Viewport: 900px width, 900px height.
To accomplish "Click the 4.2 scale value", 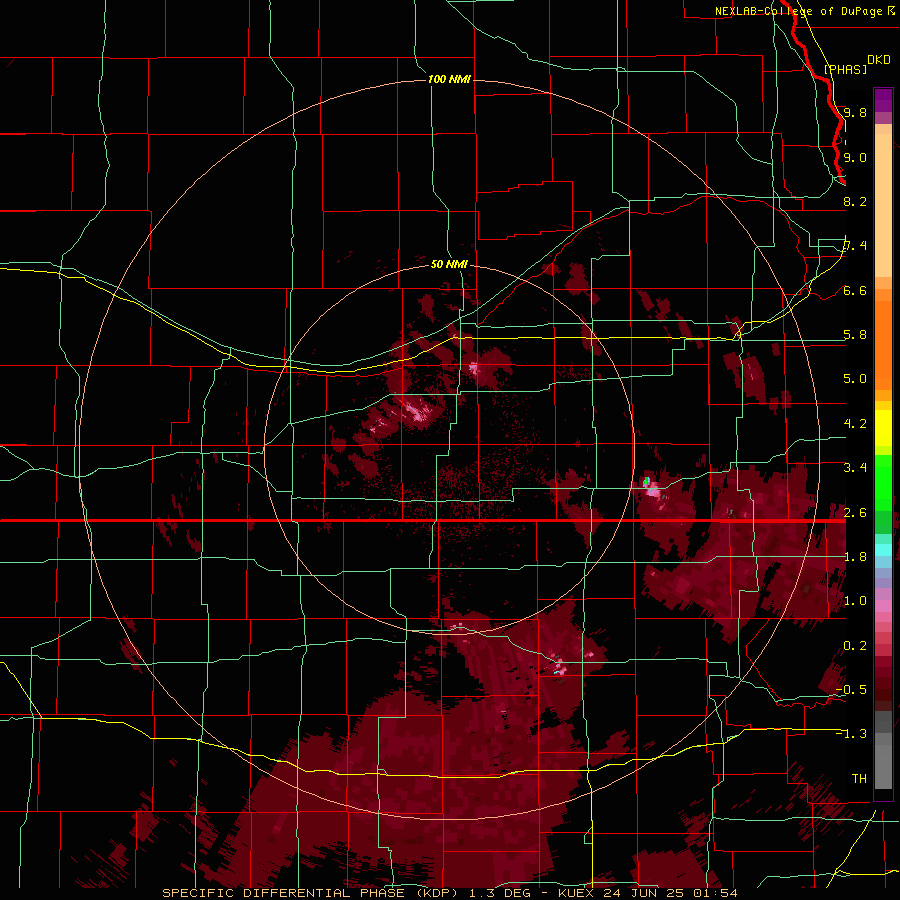I will [x=855, y=423].
